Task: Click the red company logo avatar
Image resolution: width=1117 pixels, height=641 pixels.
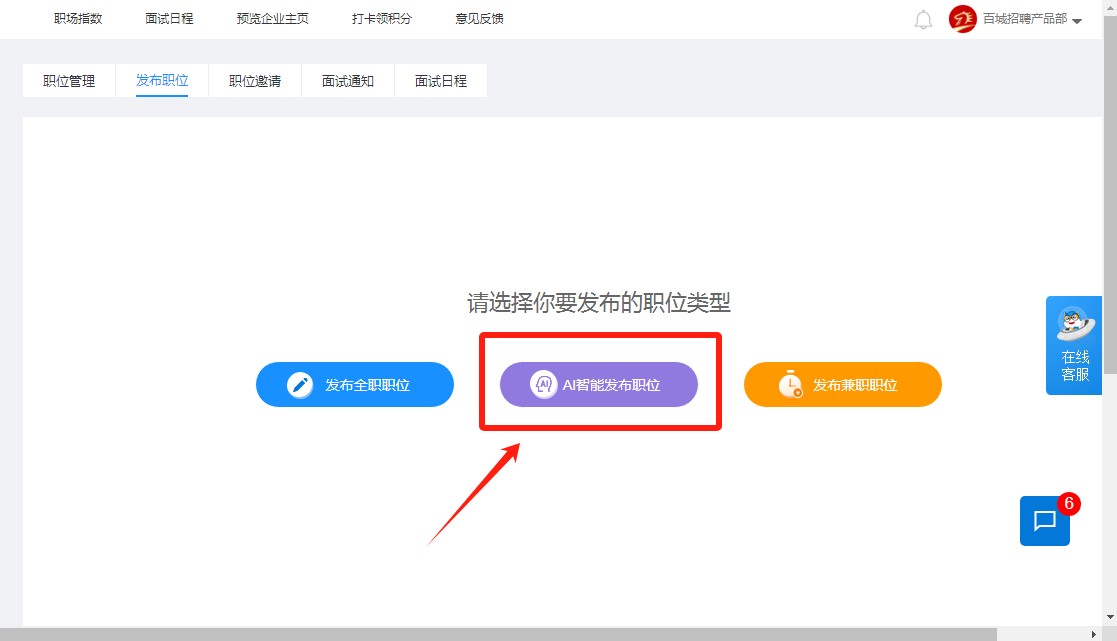Action: pyautogui.click(x=962, y=19)
